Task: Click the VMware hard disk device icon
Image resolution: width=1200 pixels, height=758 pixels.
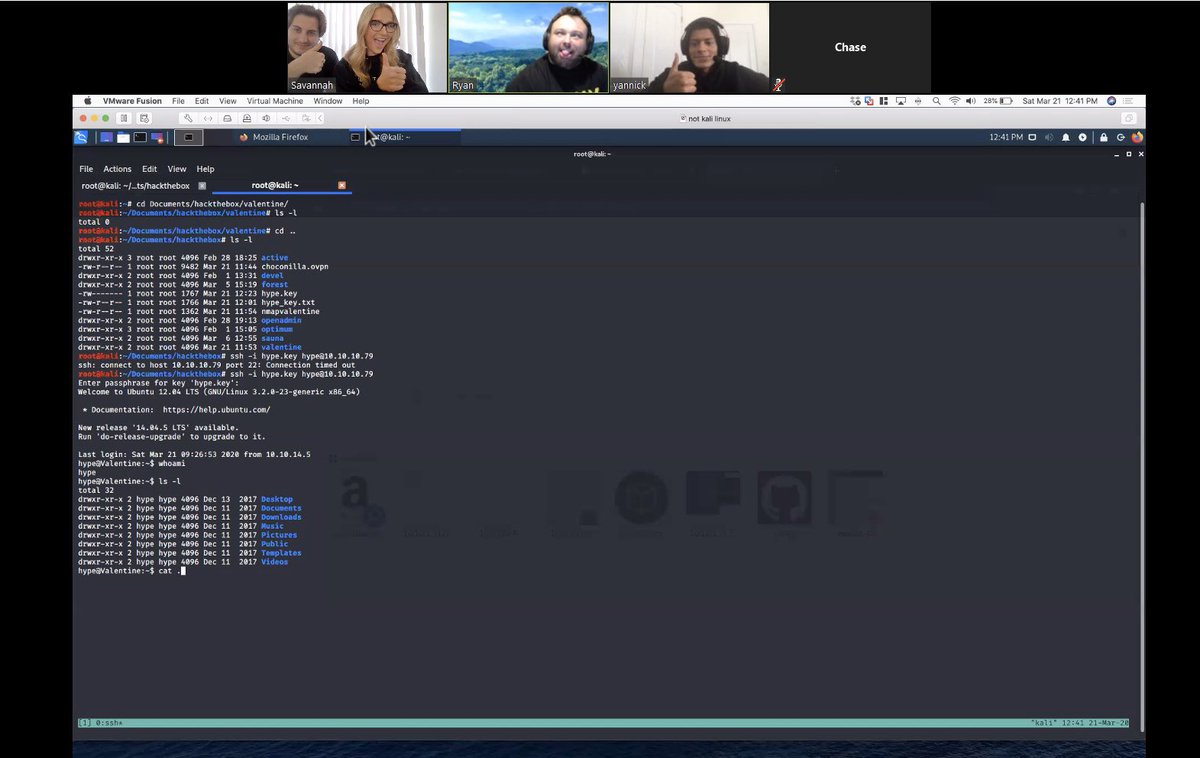Action: (x=227, y=118)
